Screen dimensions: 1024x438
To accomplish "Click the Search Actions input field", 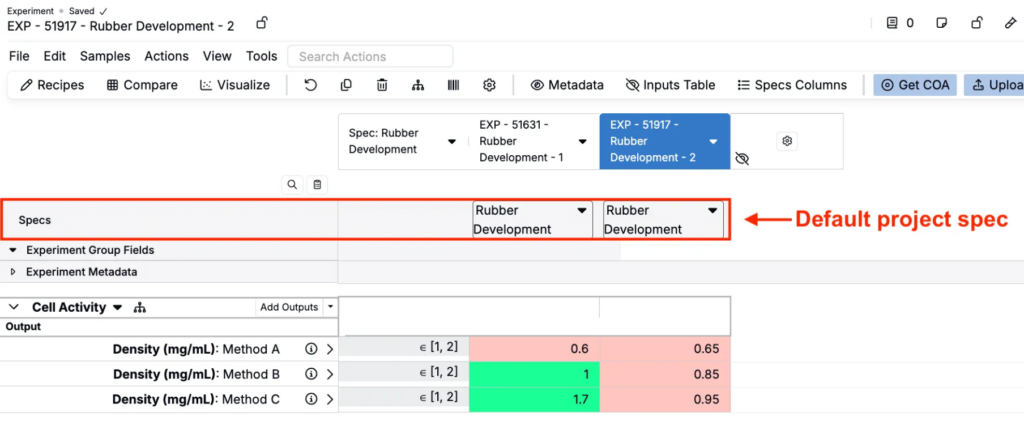I will point(370,57).
